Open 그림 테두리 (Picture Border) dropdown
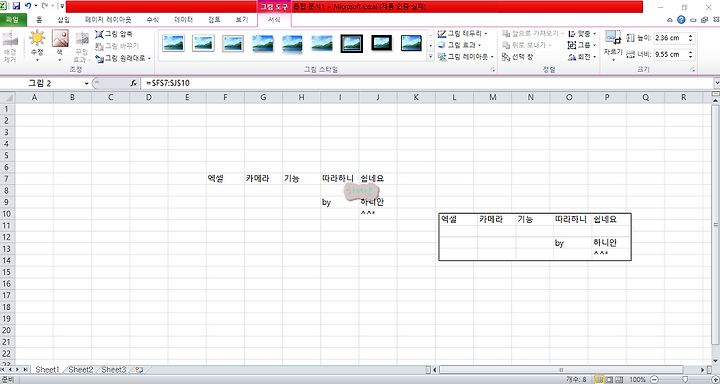The width and height of the screenshot is (720, 384). tap(463, 34)
